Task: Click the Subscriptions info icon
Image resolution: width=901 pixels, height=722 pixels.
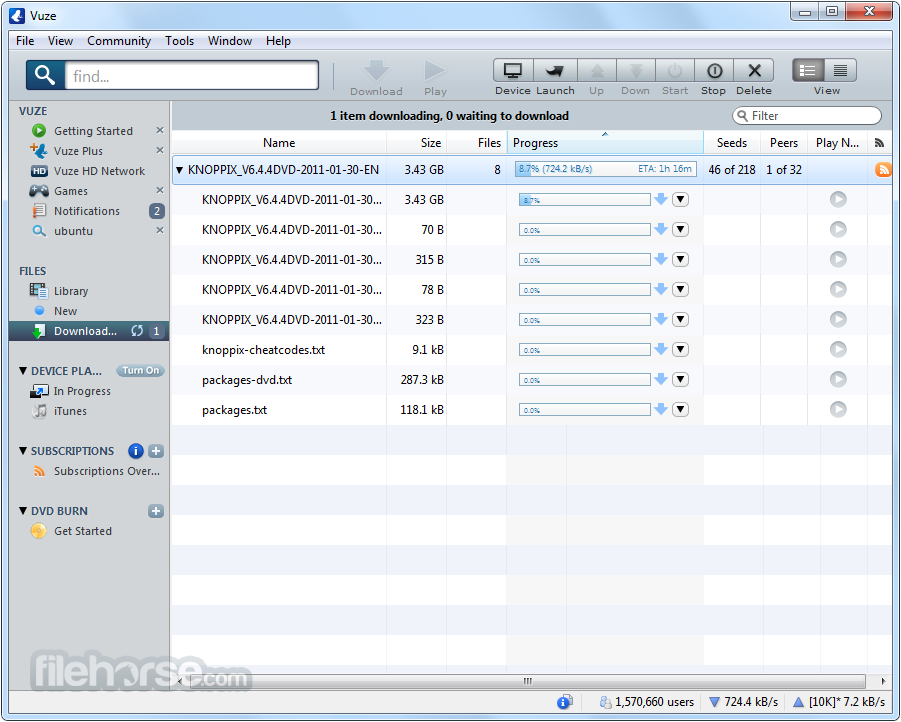Action: click(x=136, y=451)
